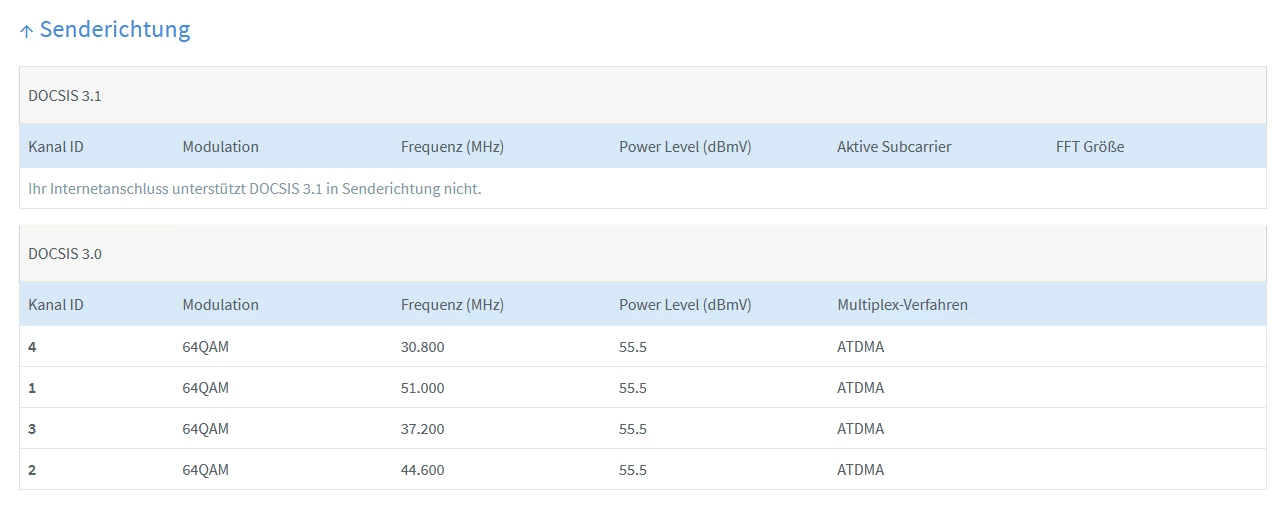Viewport: 1287px width, 506px height.
Task: Click Power Level header in DOCSIS 3.1 table
Action: (x=685, y=147)
